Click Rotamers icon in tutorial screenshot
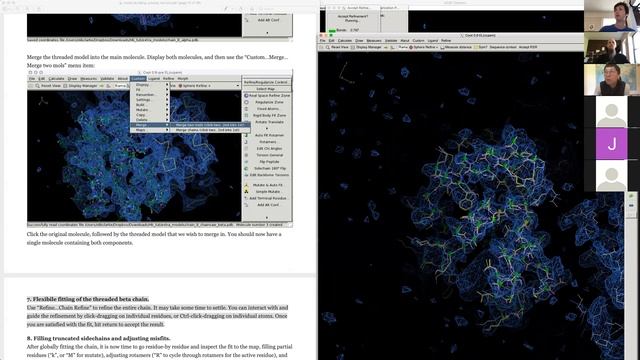Viewport: 640px width, 360px height. 246,142
